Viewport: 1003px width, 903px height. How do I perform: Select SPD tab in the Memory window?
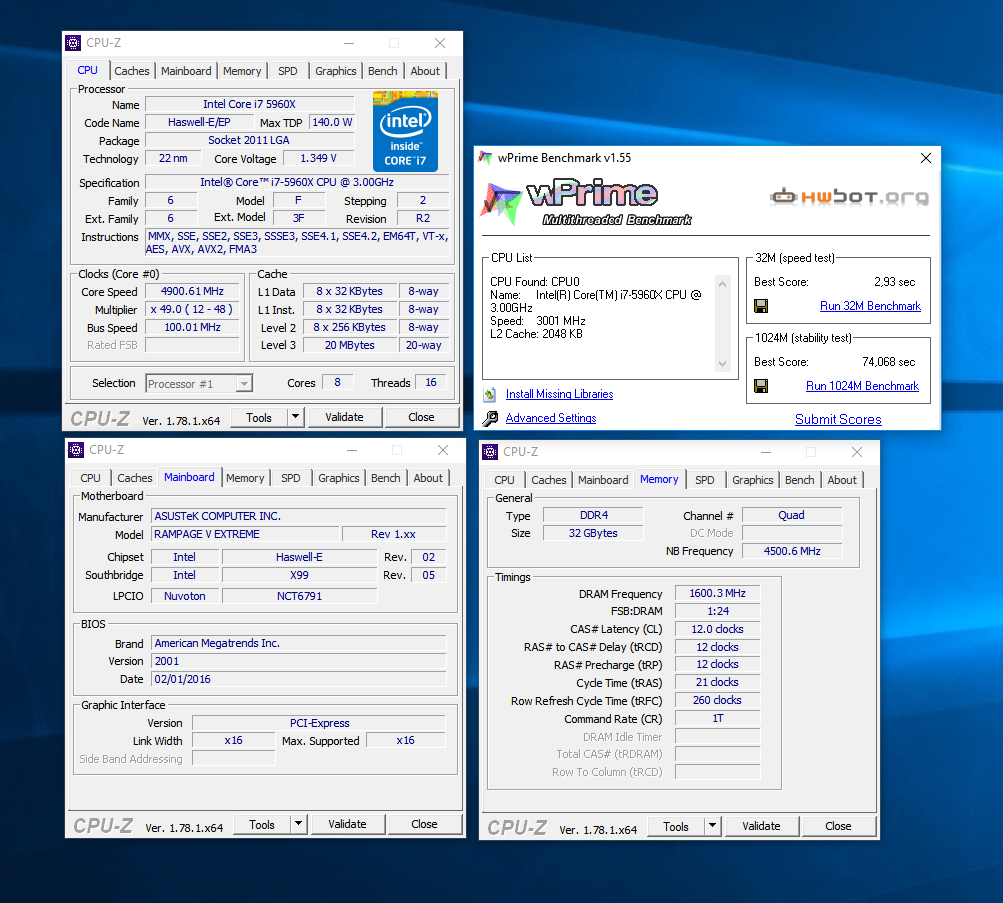[705, 480]
